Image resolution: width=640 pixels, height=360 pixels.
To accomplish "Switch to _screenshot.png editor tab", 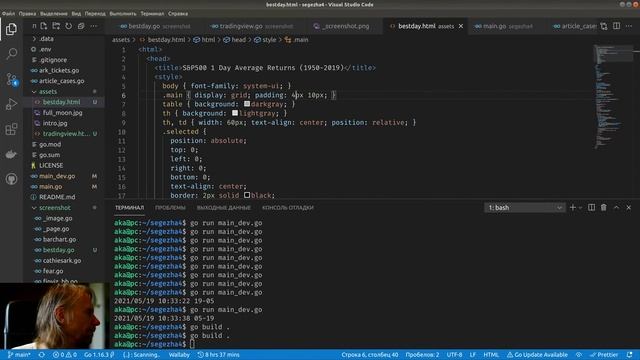I will click(341, 26).
